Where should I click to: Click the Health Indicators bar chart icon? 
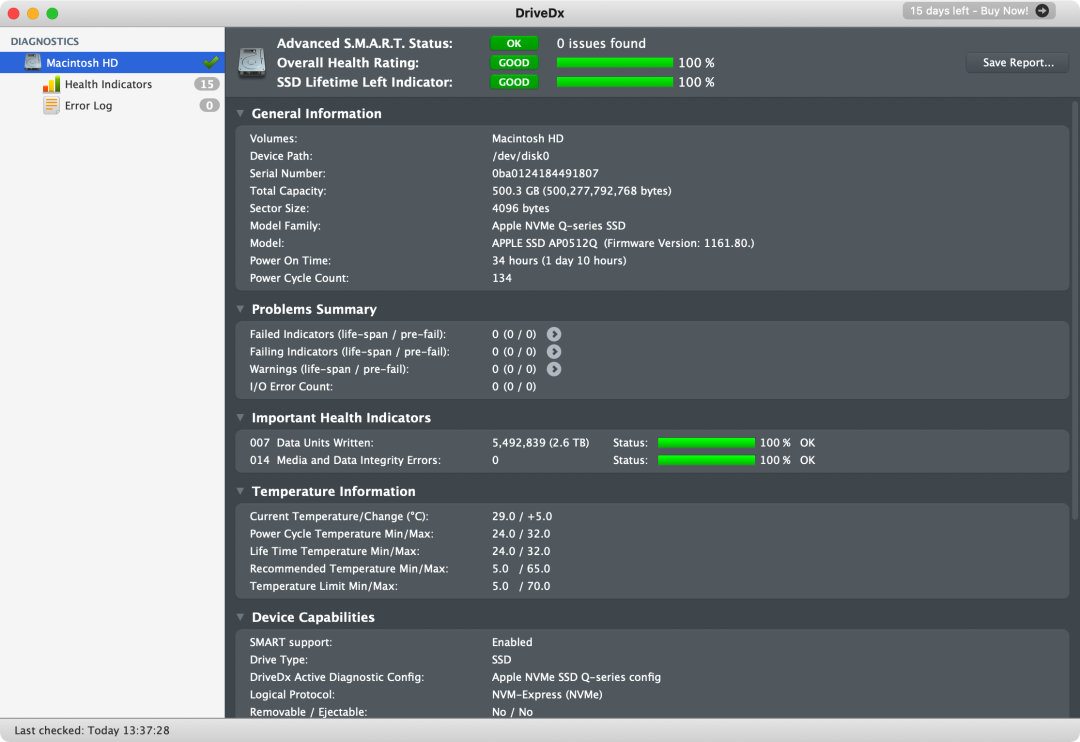point(51,84)
